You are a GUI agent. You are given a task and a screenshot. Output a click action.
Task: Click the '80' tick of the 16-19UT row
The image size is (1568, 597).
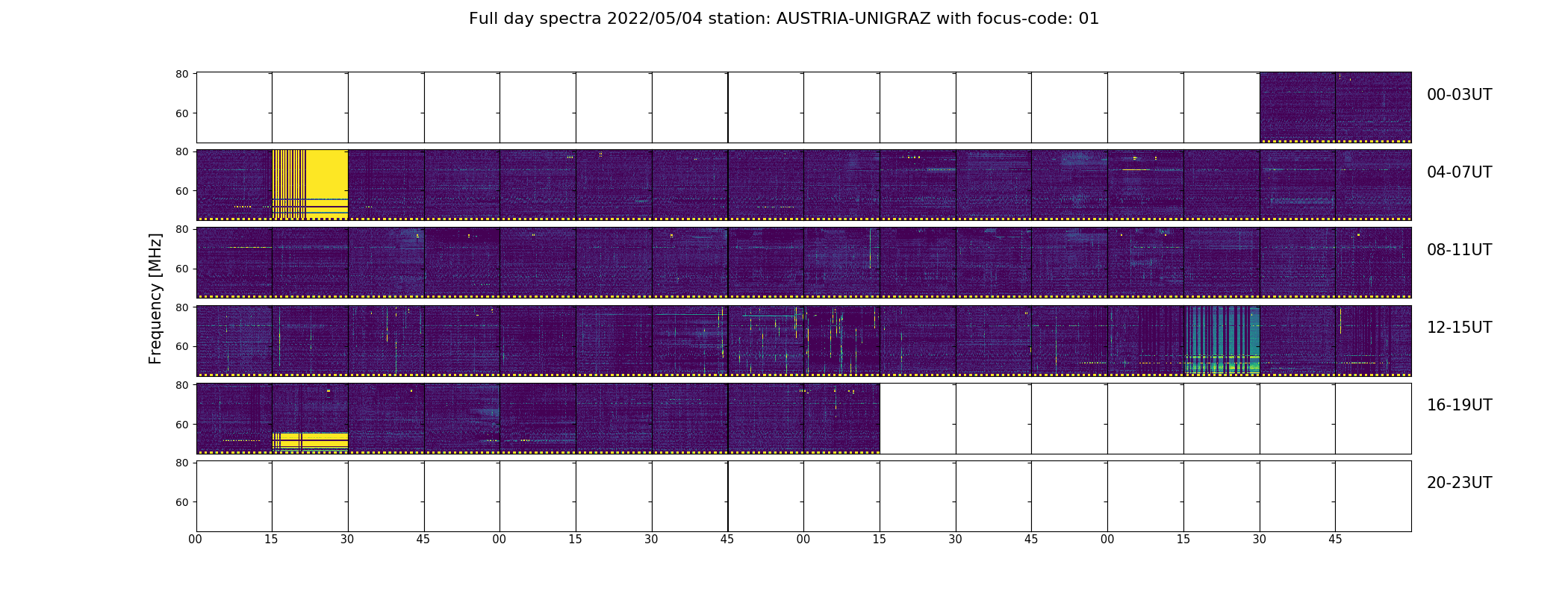181,385
